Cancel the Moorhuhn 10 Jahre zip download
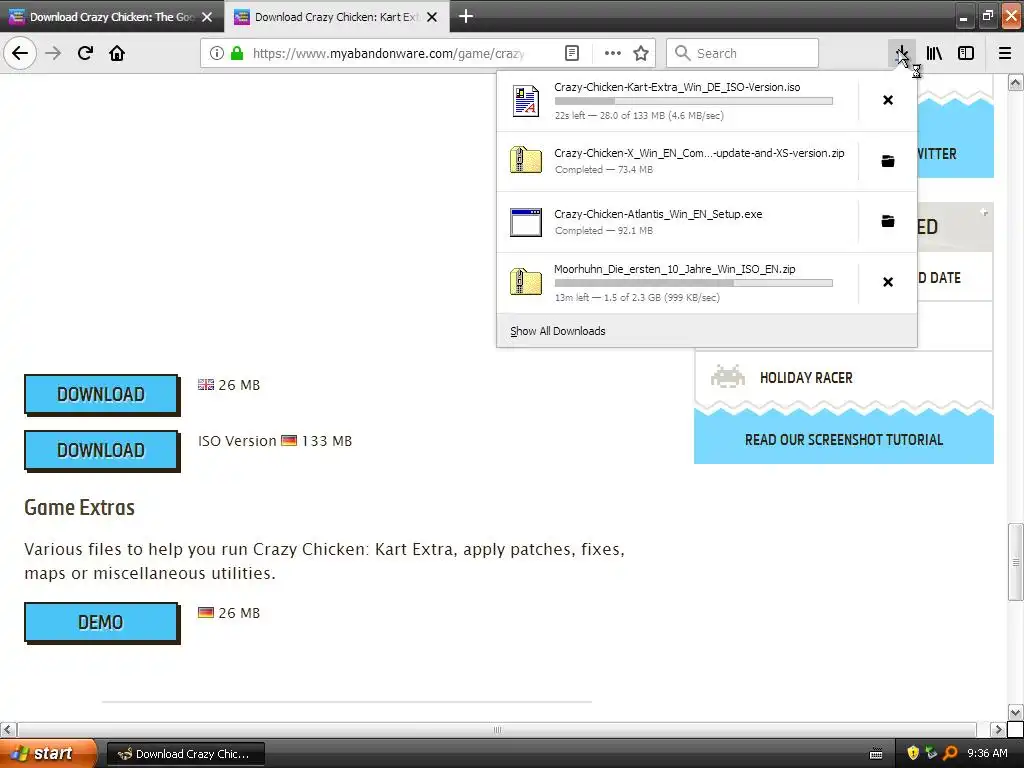 point(888,281)
